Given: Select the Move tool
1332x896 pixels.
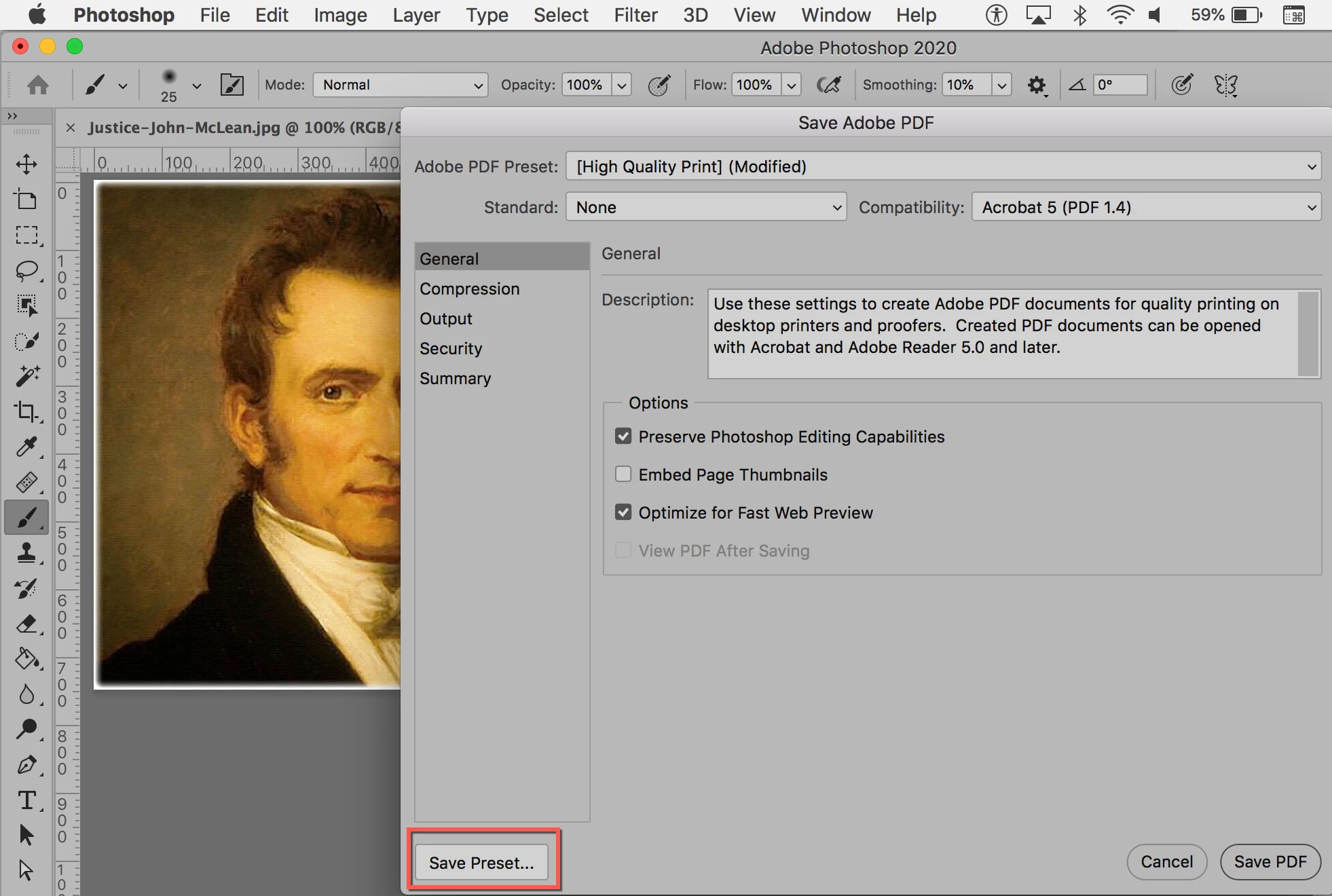Looking at the screenshot, I should pos(26,164).
